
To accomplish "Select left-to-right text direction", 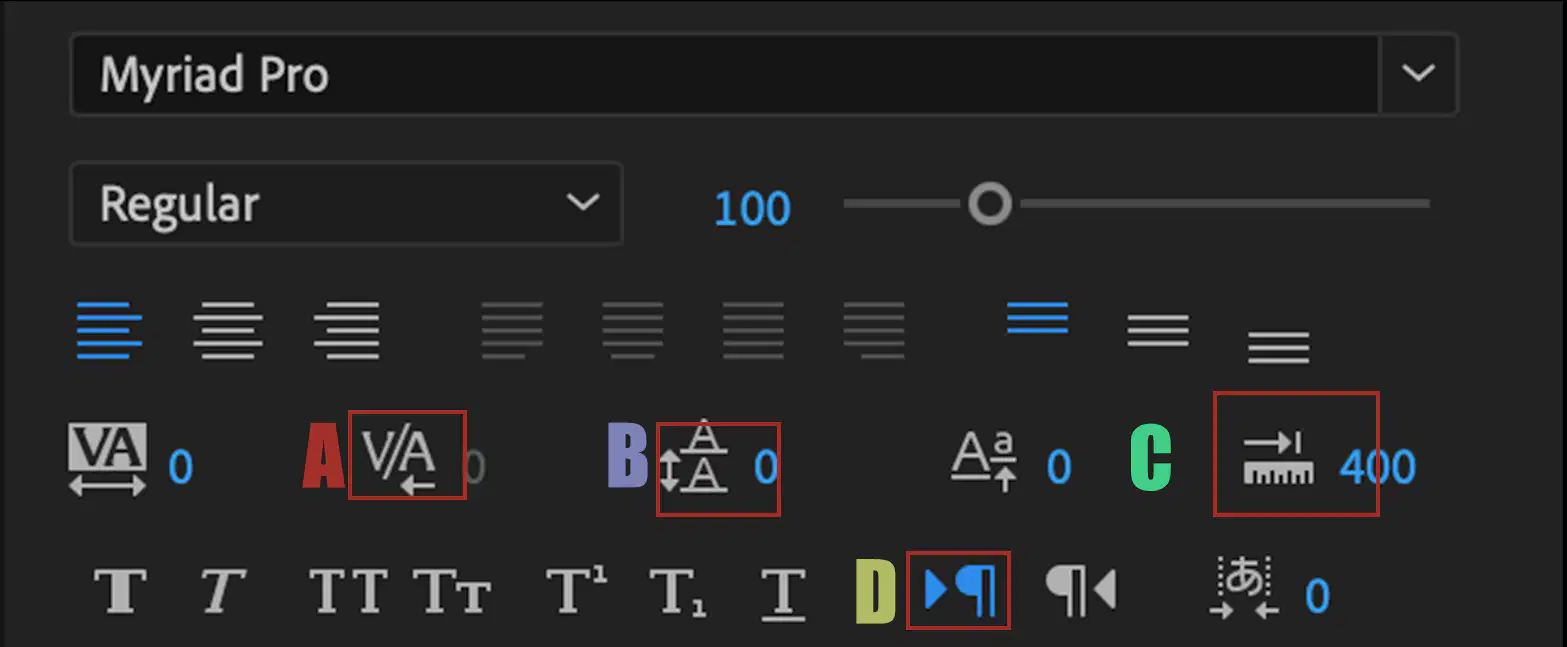I will [x=956, y=590].
